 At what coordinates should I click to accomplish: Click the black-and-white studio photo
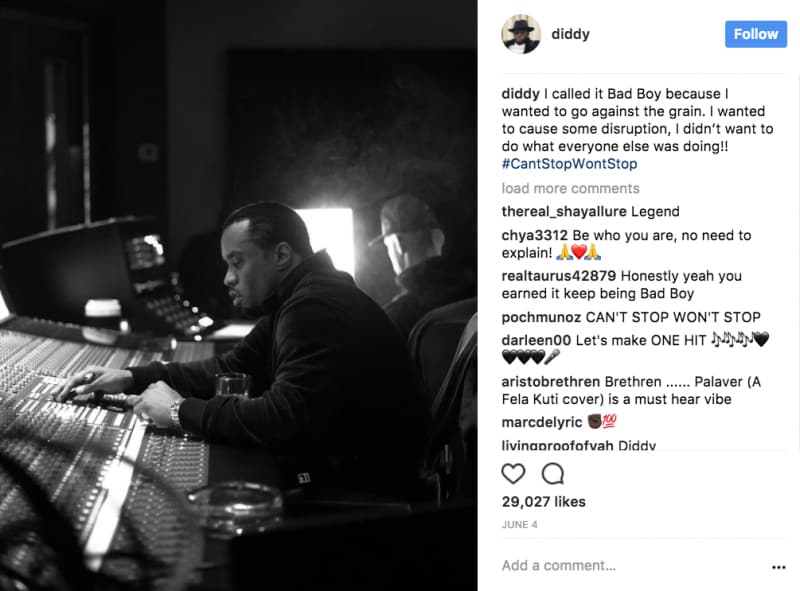tap(238, 296)
